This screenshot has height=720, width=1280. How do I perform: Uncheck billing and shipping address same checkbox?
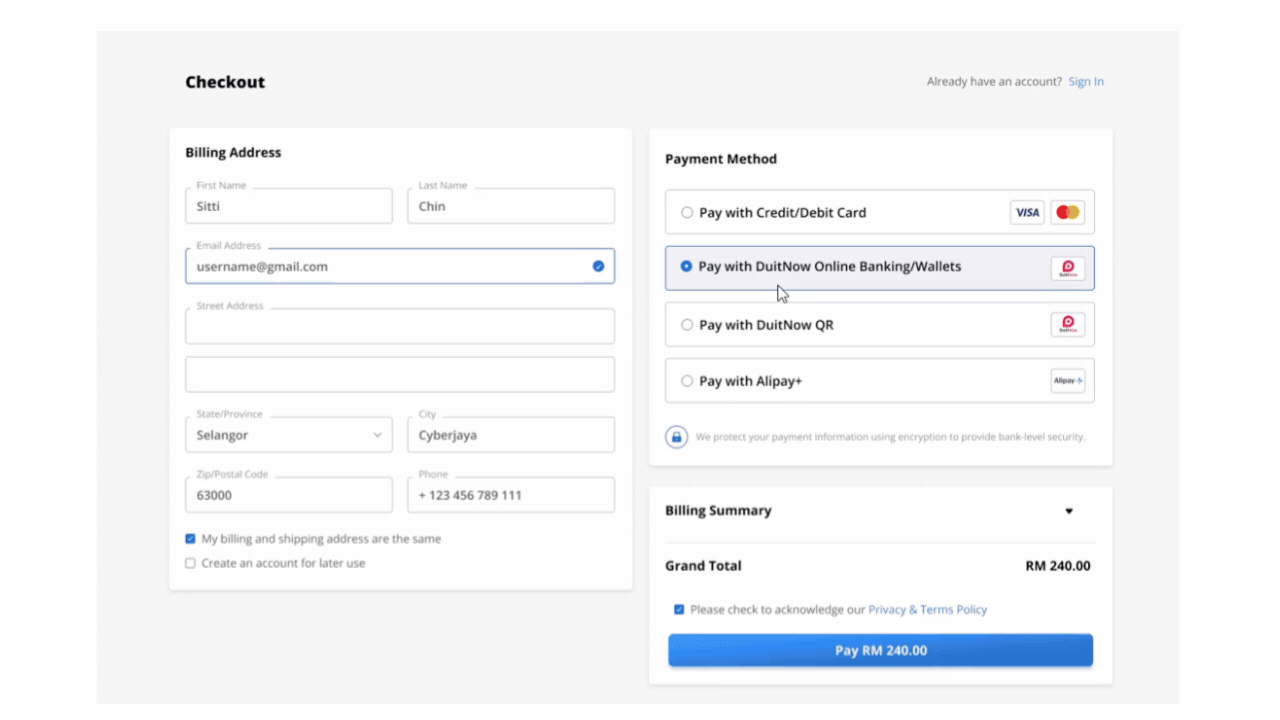[x=190, y=538]
